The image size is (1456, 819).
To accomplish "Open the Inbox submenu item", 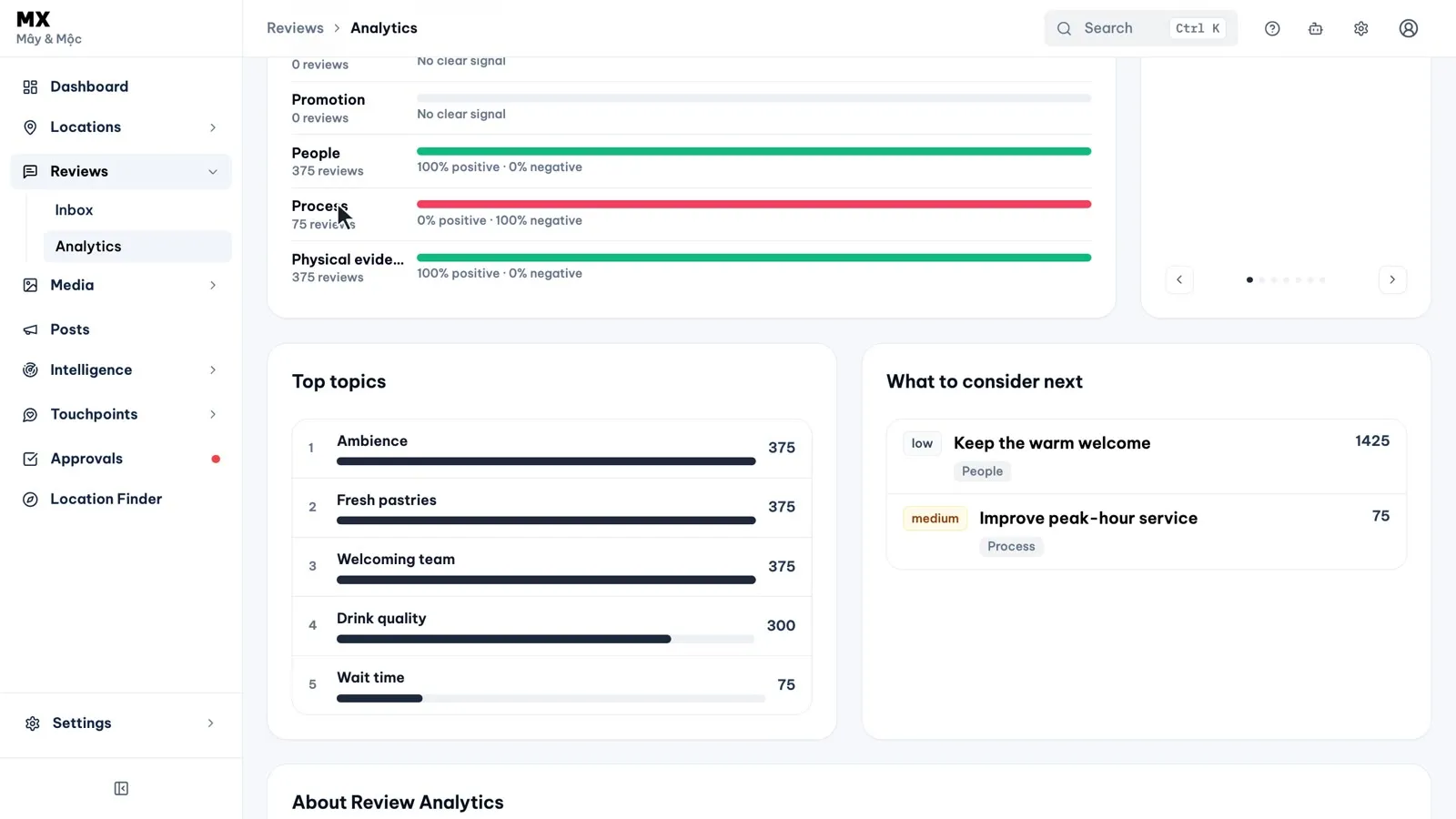I will point(137,210).
